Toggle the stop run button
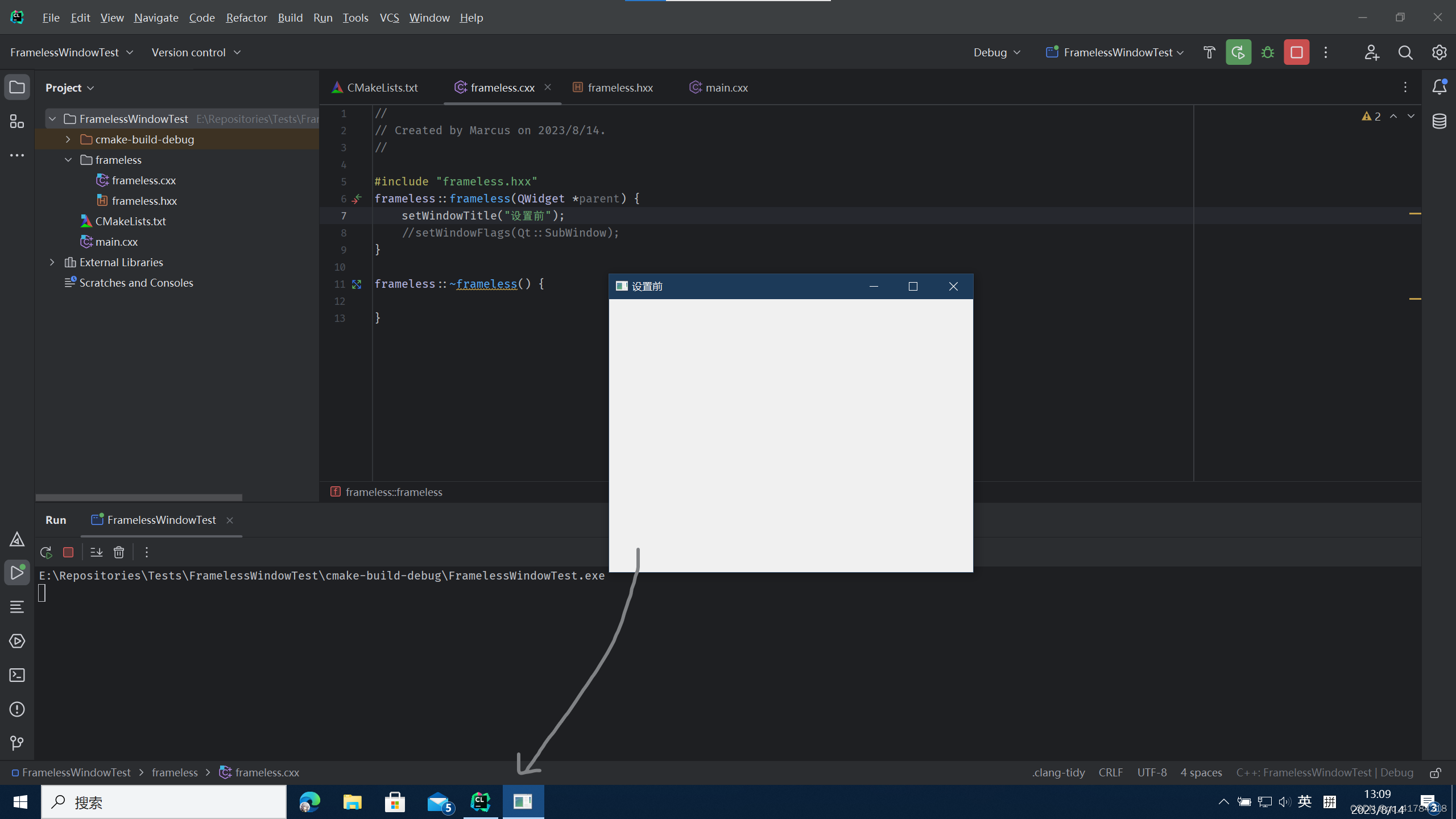Image resolution: width=1456 pixels, height=819 pixels. 68,552
